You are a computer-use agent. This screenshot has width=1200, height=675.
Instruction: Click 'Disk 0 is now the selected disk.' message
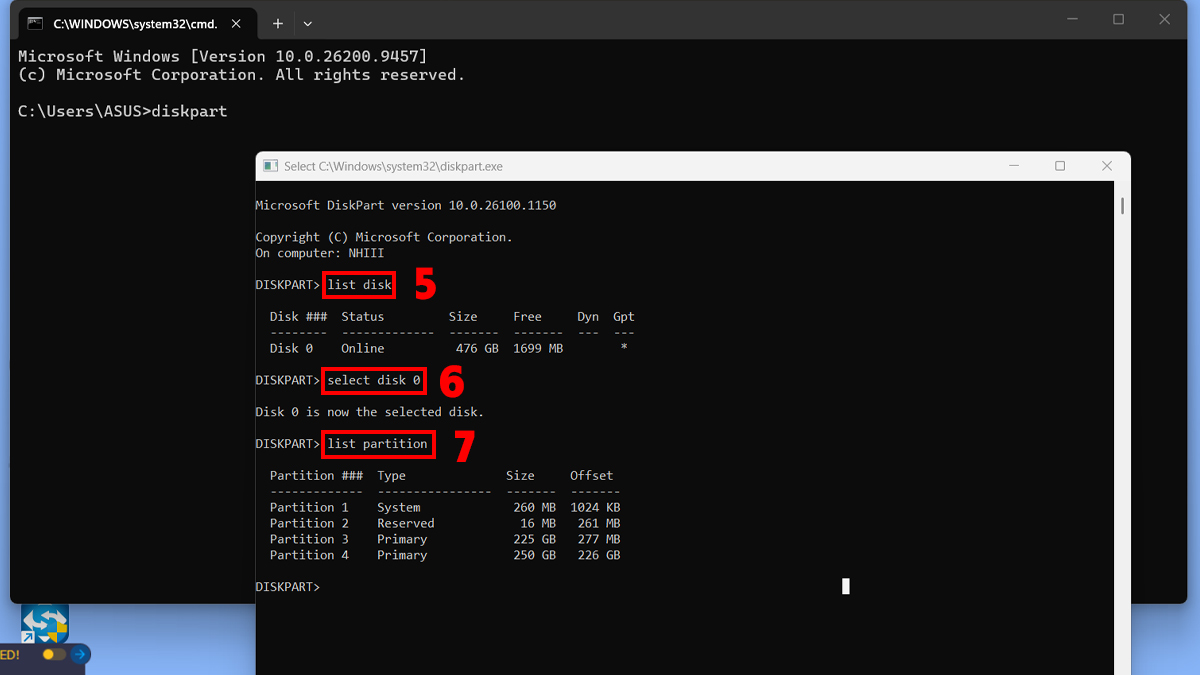370,412
